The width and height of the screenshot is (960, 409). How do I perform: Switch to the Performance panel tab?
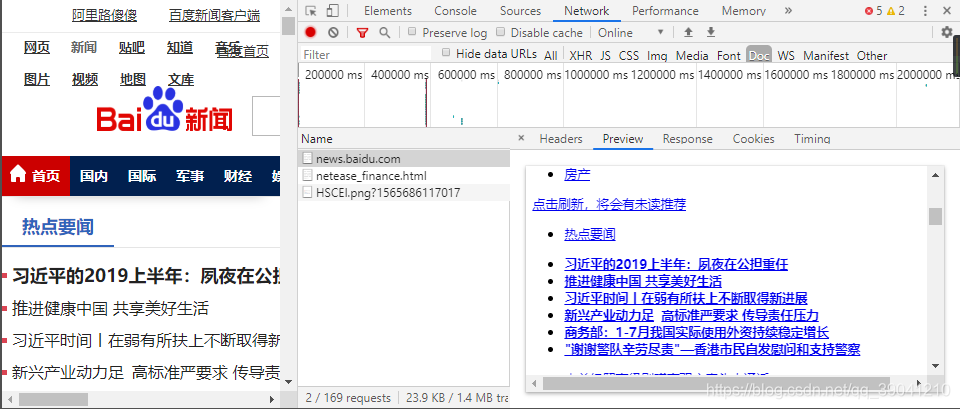pyautogui.click(x=665, y=11)
